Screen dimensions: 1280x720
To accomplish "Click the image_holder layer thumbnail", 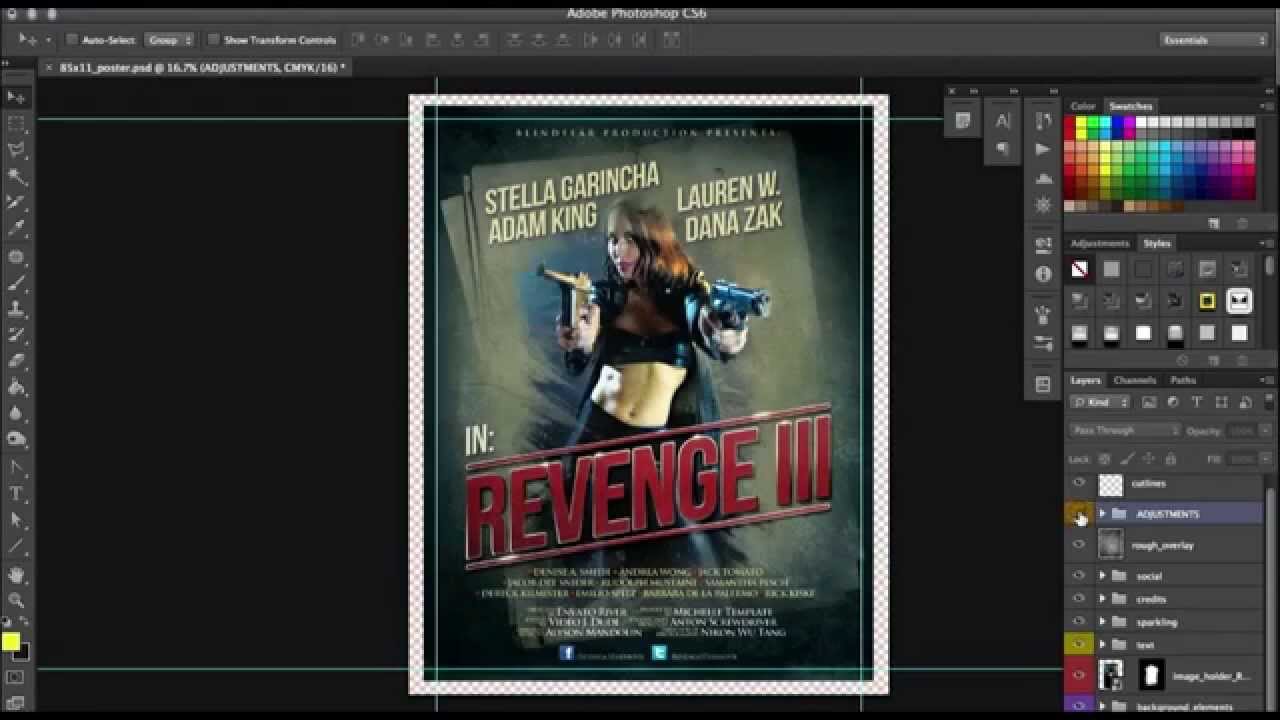I will (x=1111, y=675).
